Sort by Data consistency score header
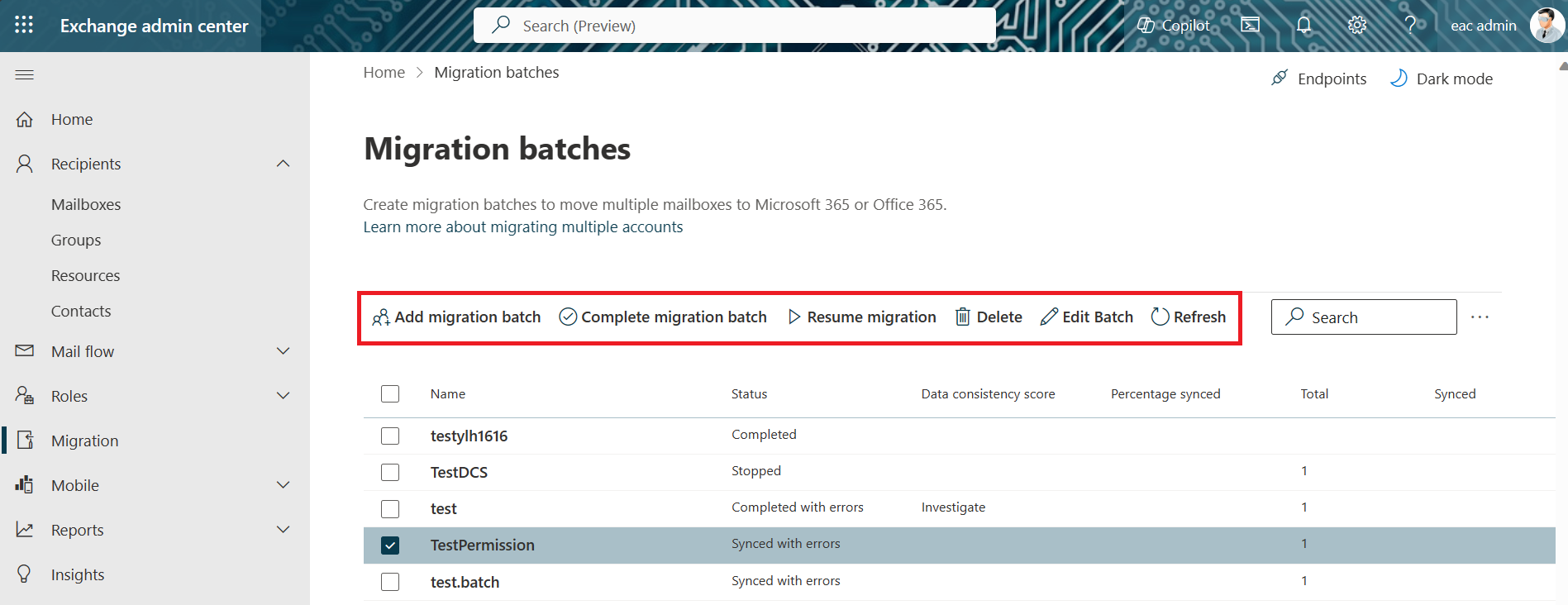 pyautogui.click(x=988, y=393)
